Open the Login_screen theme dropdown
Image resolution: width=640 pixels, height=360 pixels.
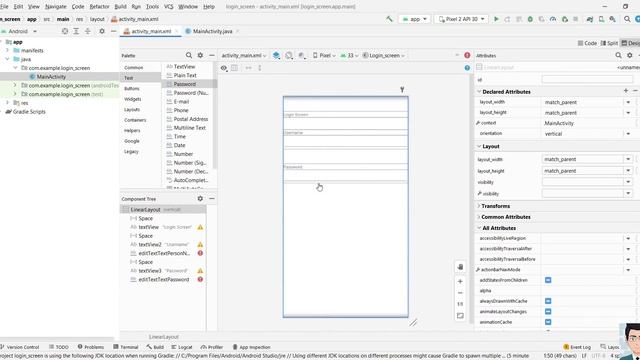click(x=384, y=56)
